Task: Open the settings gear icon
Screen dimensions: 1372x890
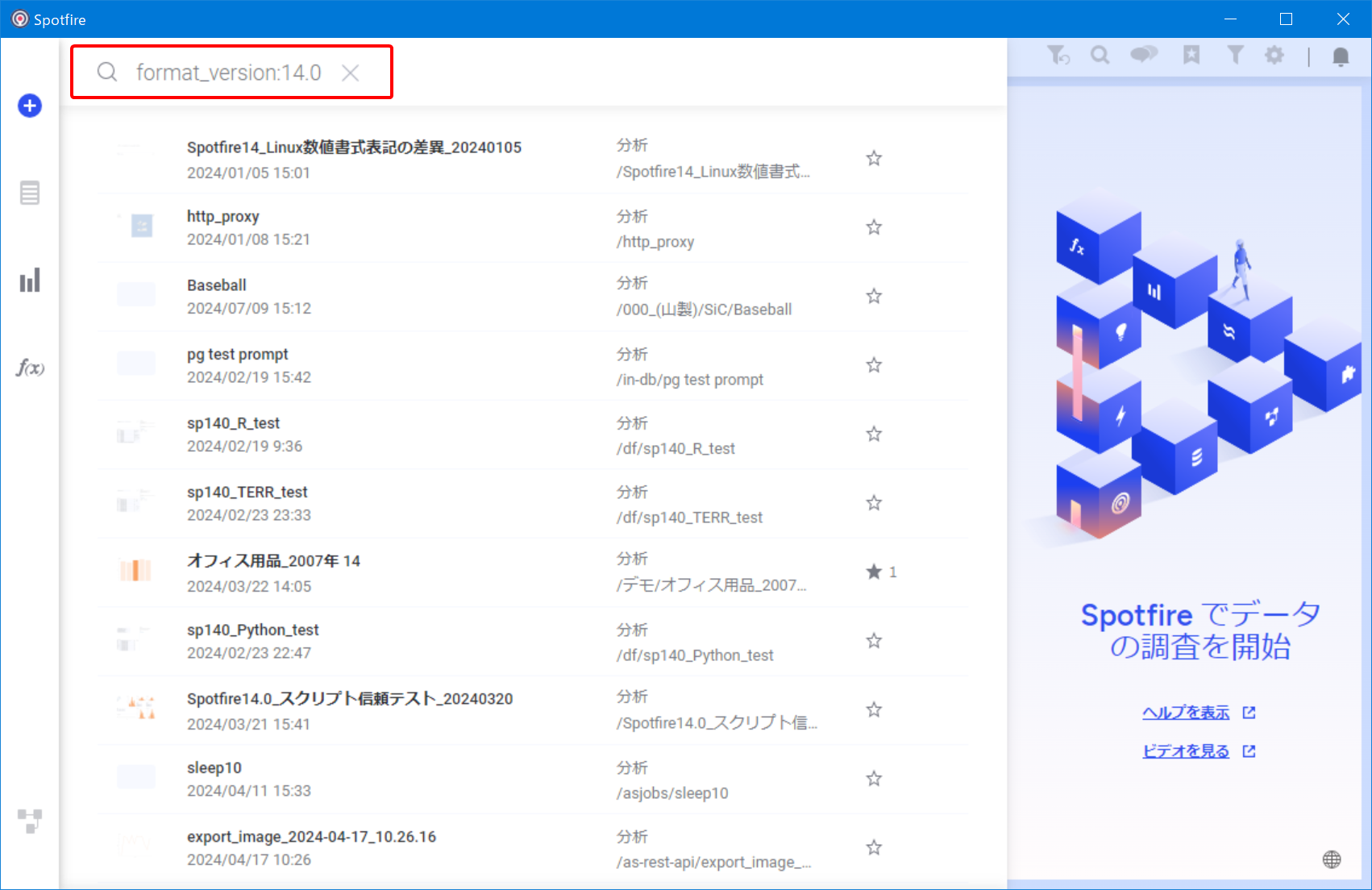Action: tap(1274, 55)
